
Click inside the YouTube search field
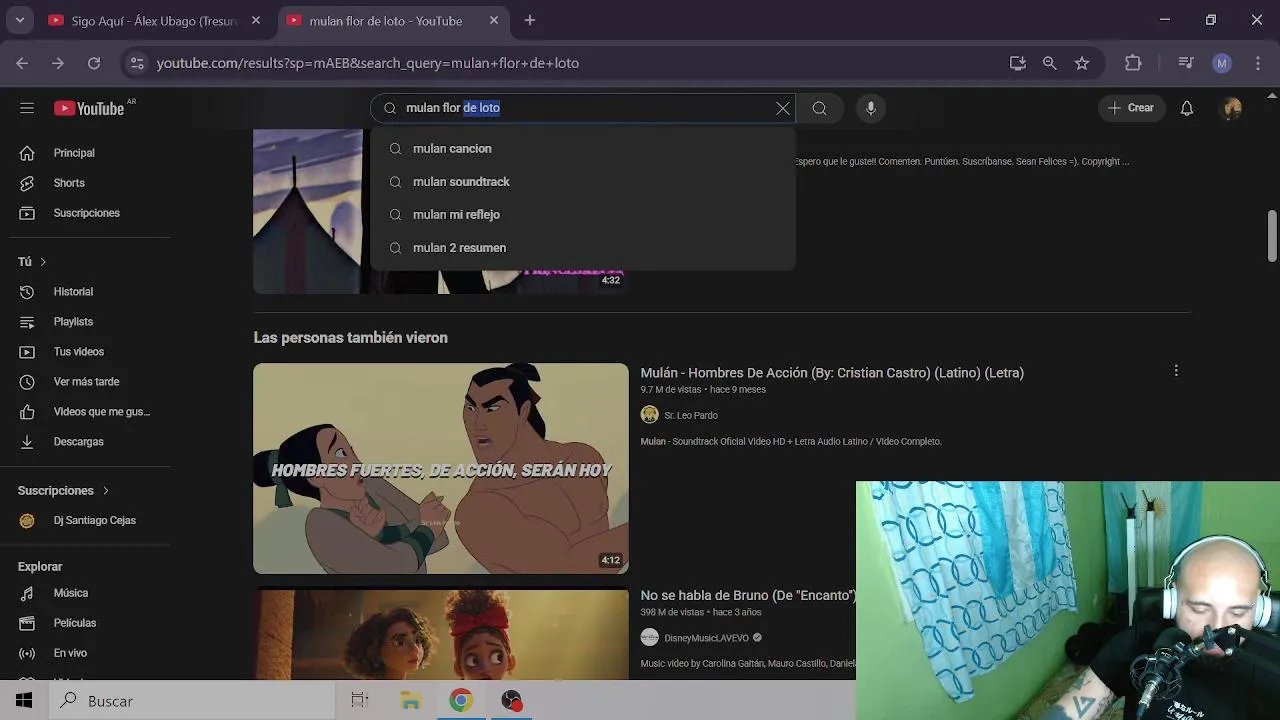[585, 108]
